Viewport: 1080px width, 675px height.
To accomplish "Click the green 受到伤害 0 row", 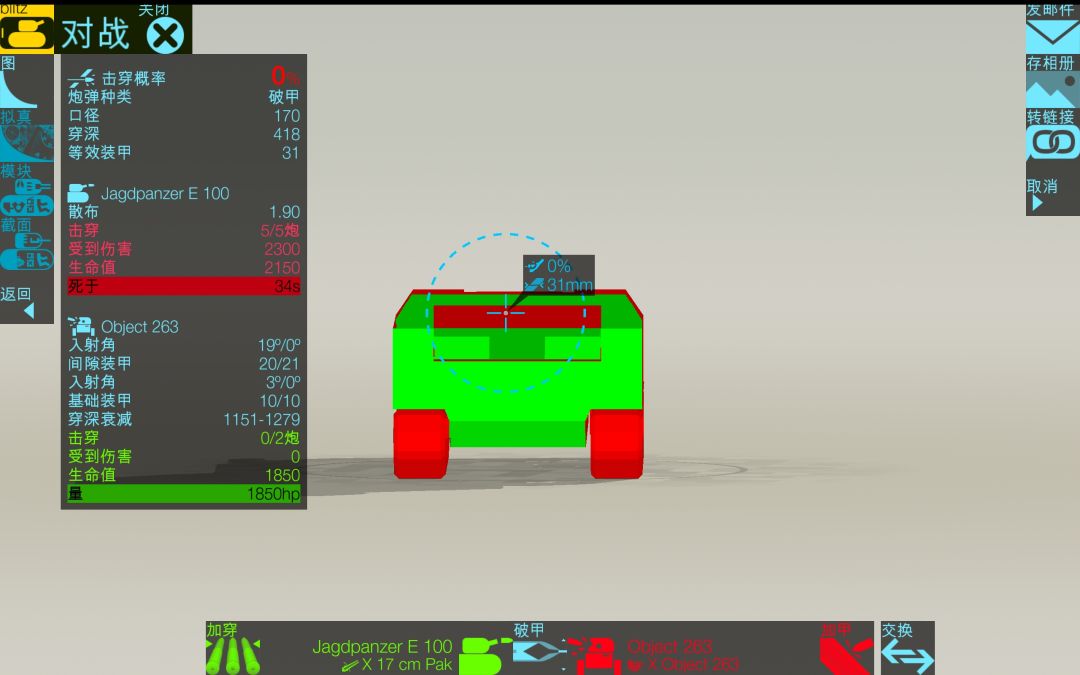I will pyautogui.click(x=184, y=456).
